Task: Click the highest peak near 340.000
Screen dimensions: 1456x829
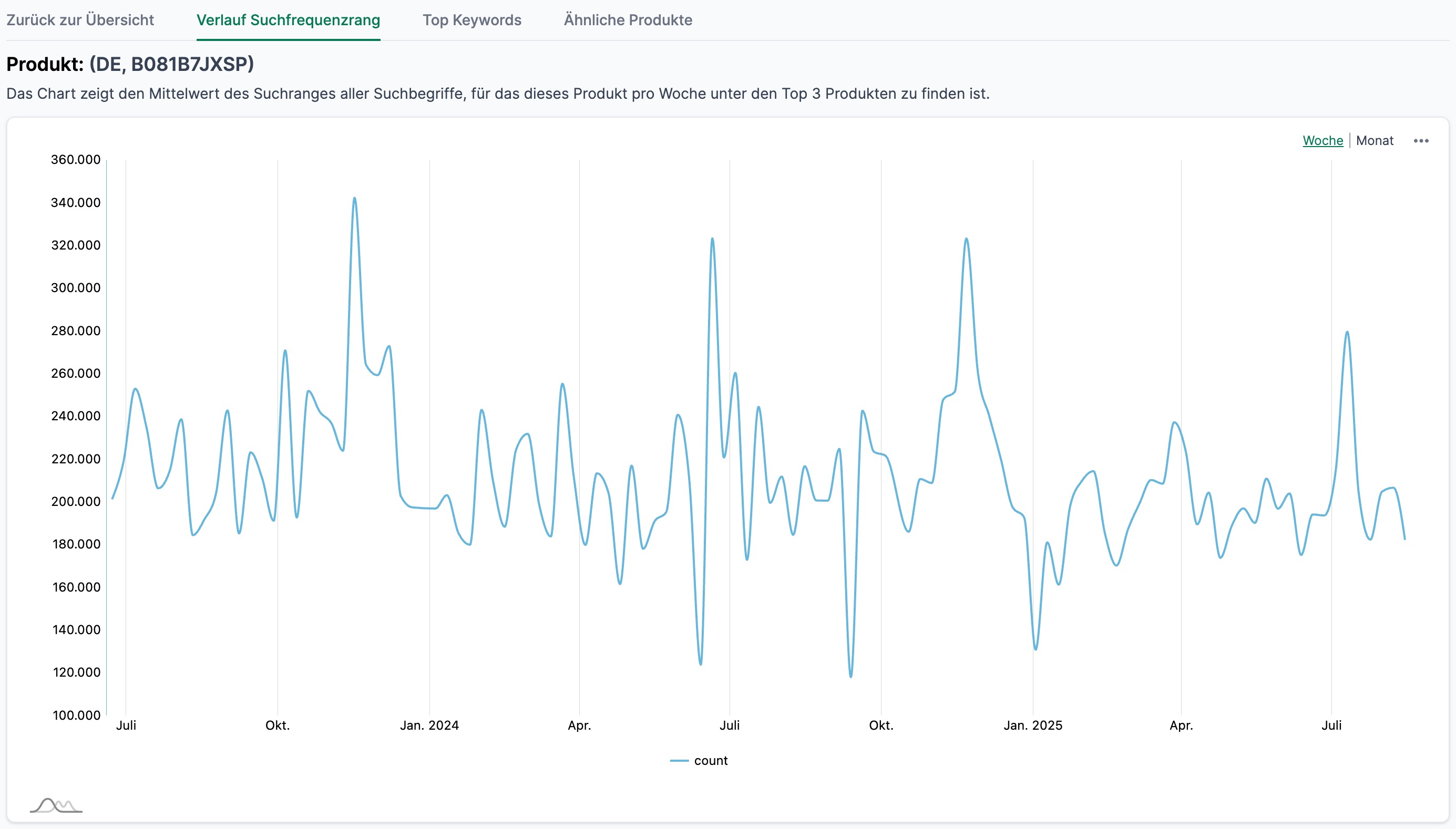Action: (354, 199)
